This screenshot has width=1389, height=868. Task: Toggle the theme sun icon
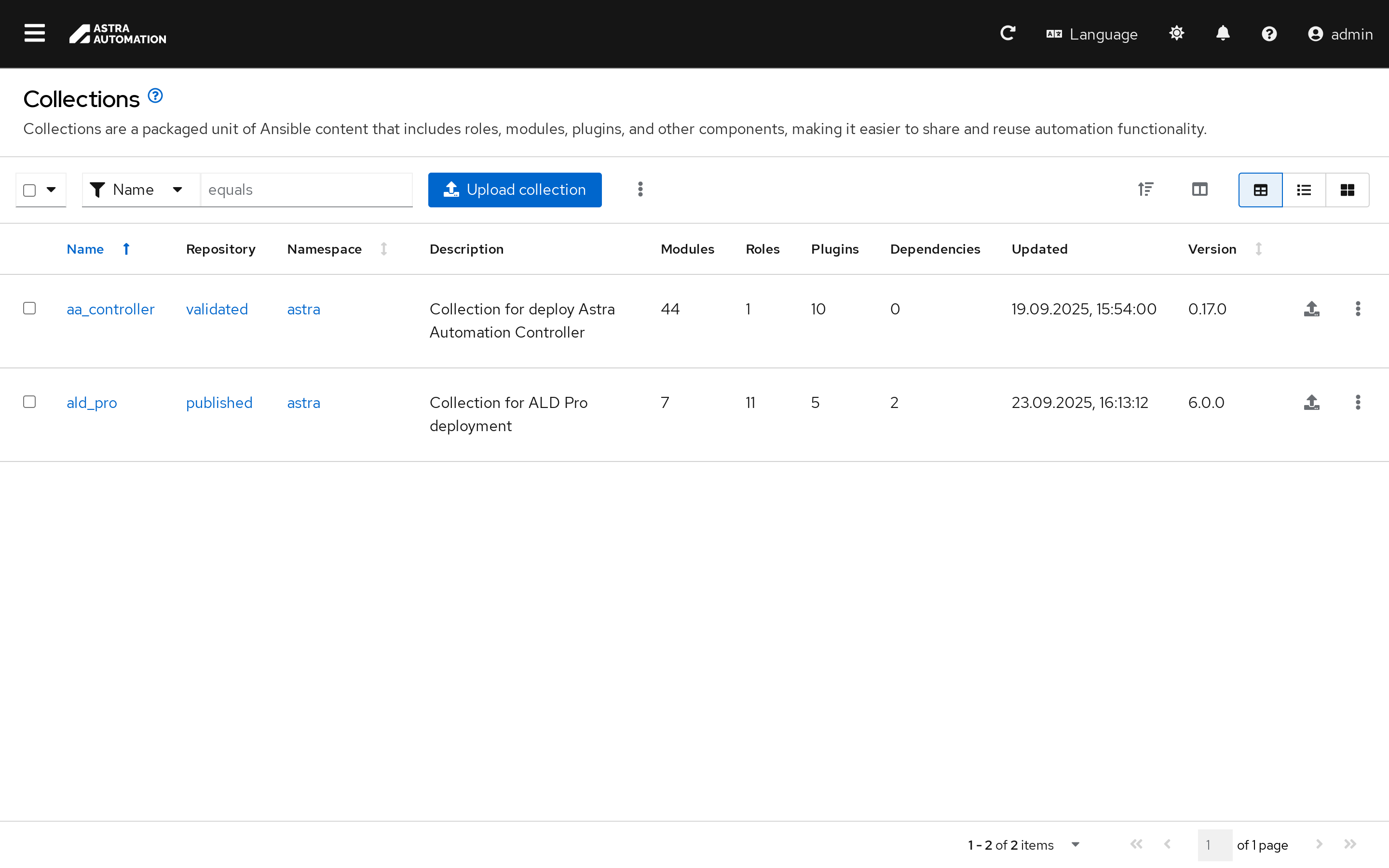pos(1177,33)
